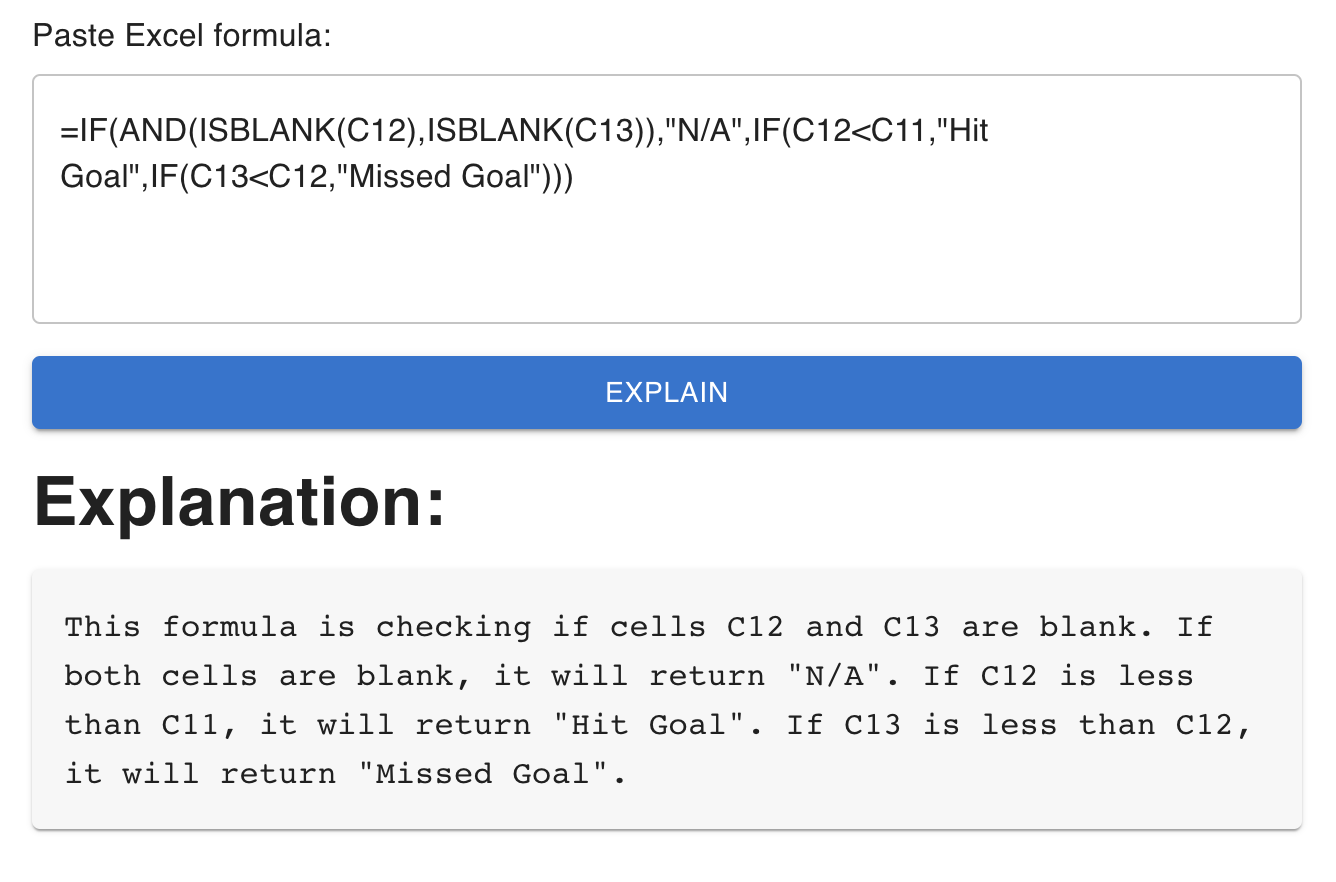1336x882 pixels.
Task: Click "Missed Goal" in the explanation text
Action: coord(480,773)
